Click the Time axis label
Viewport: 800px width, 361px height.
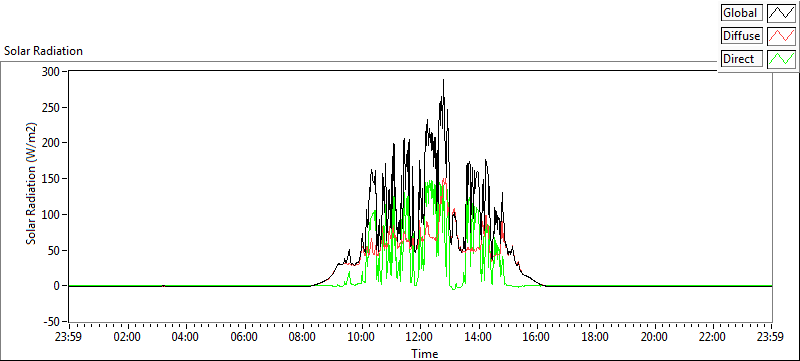pyautogui.click(x=424, y=353)
